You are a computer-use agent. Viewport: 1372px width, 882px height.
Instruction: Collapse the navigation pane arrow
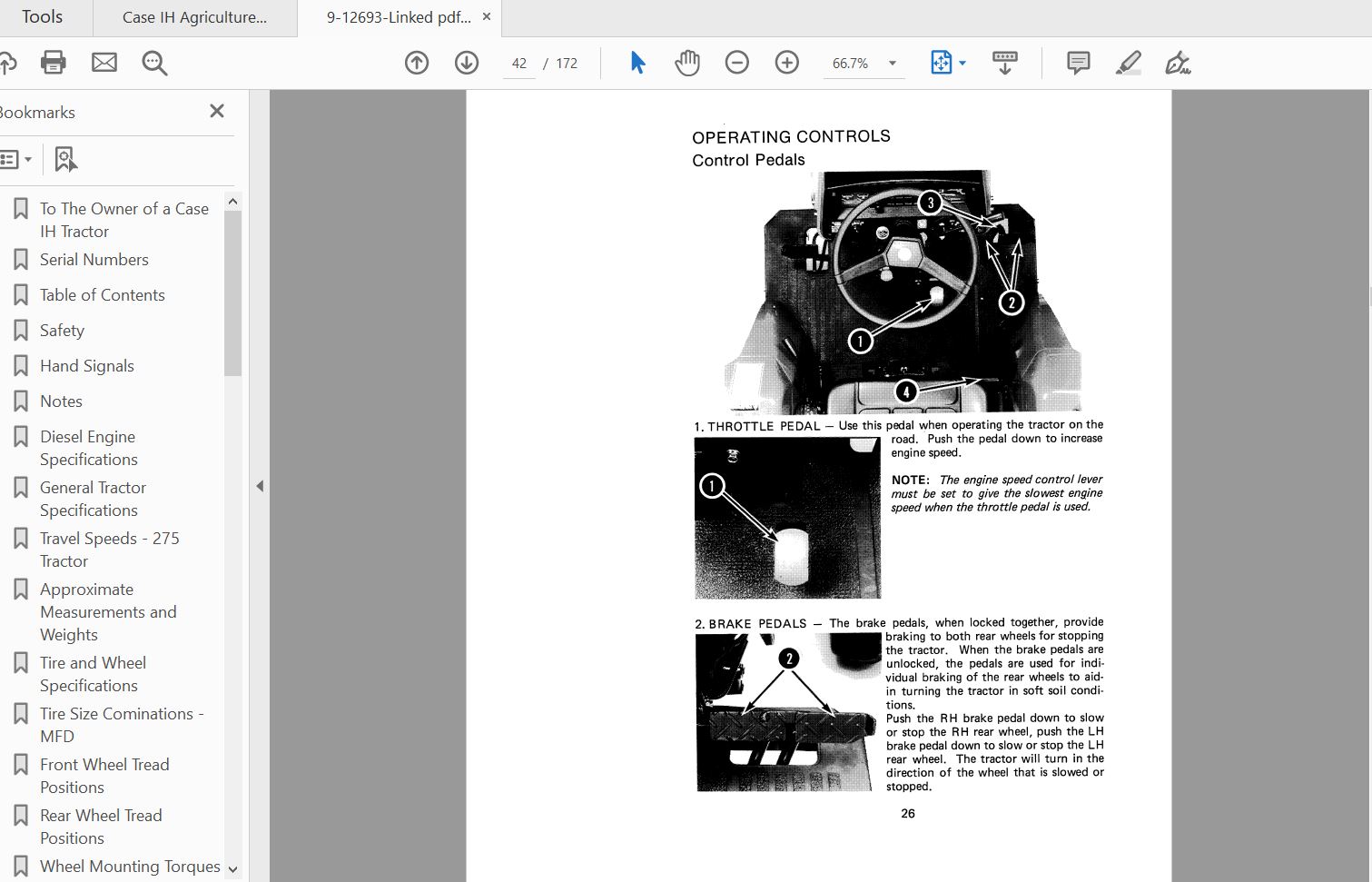click(260, 486)
